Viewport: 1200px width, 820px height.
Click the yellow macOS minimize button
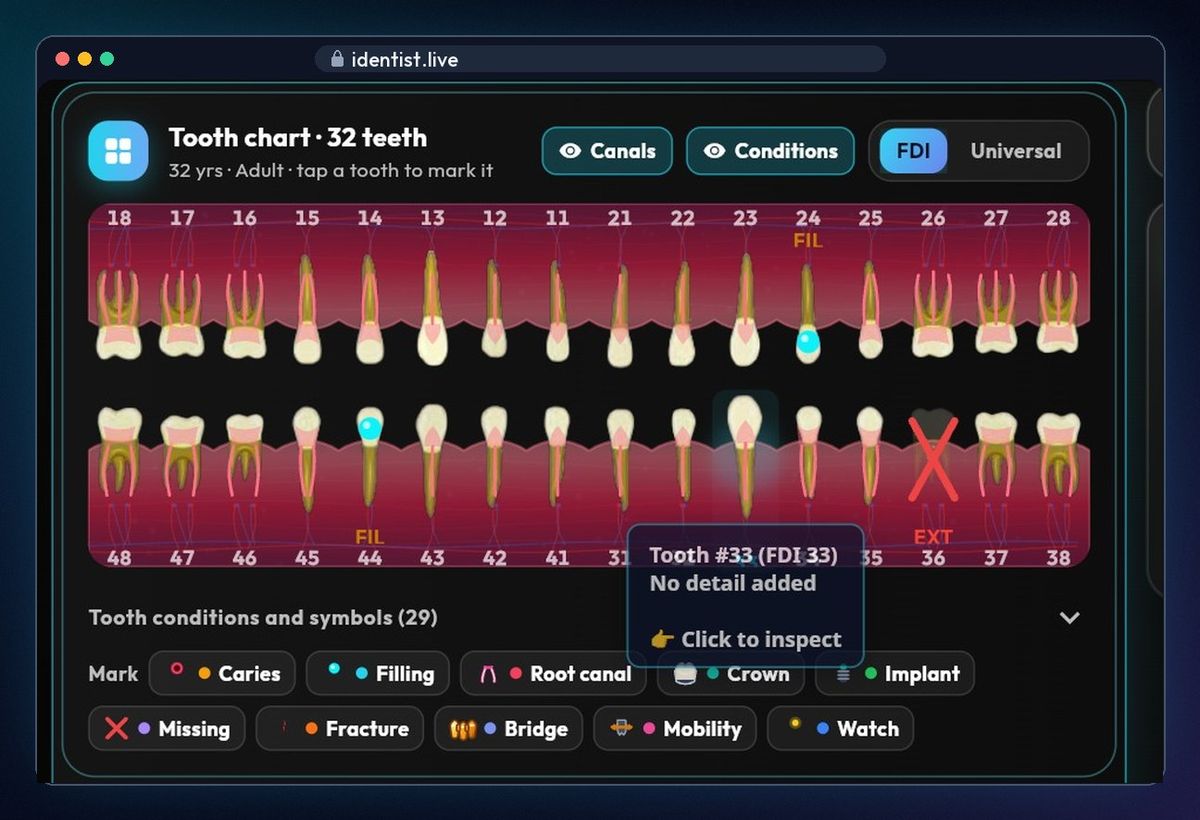click(x=84, y=59)
